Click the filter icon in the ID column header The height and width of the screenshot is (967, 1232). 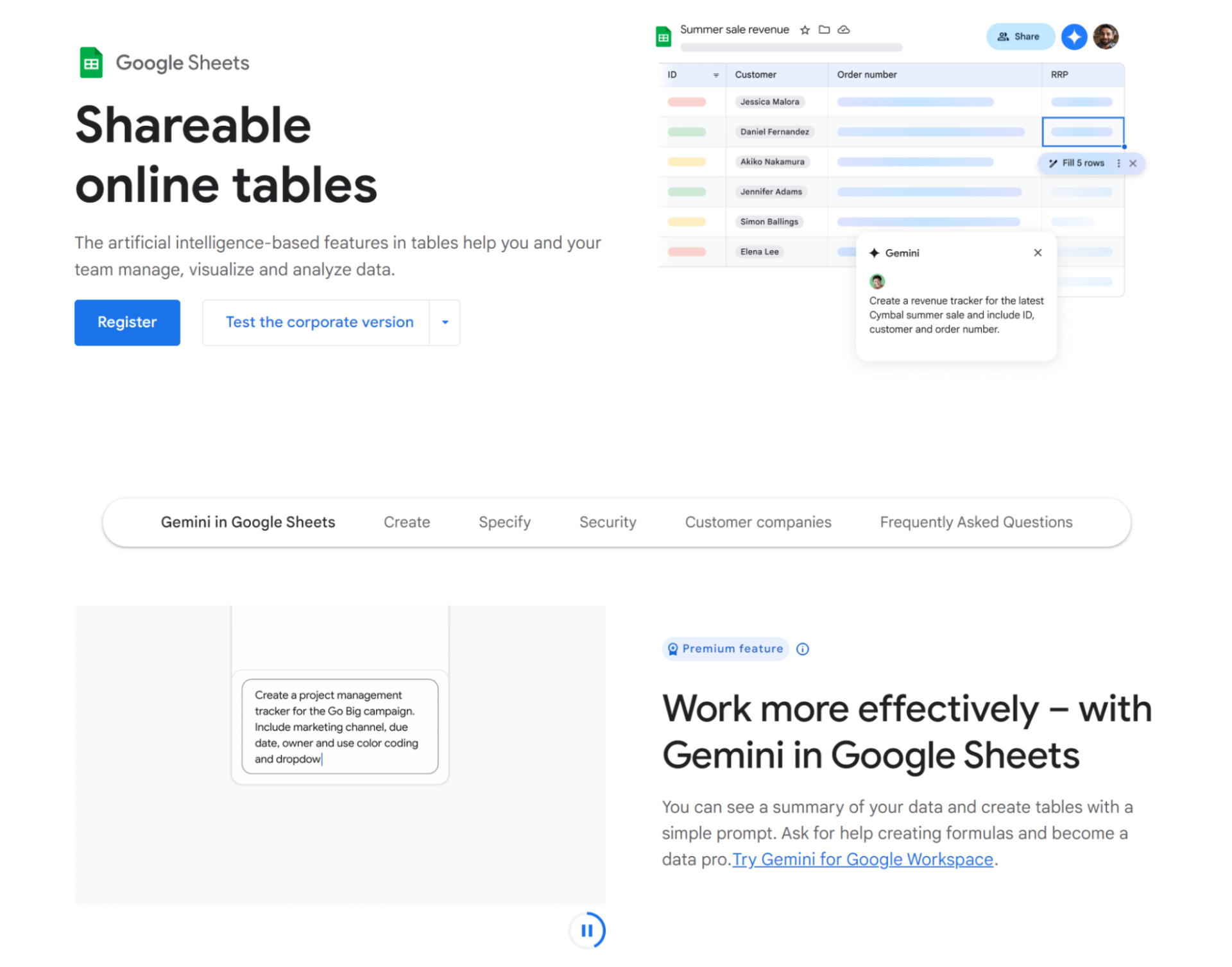(x=716, y=75)
